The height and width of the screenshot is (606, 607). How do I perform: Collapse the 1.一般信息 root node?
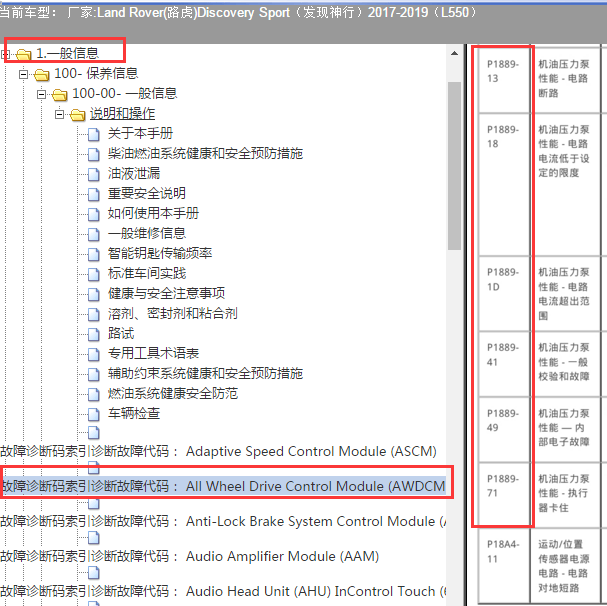click(5, 54)
